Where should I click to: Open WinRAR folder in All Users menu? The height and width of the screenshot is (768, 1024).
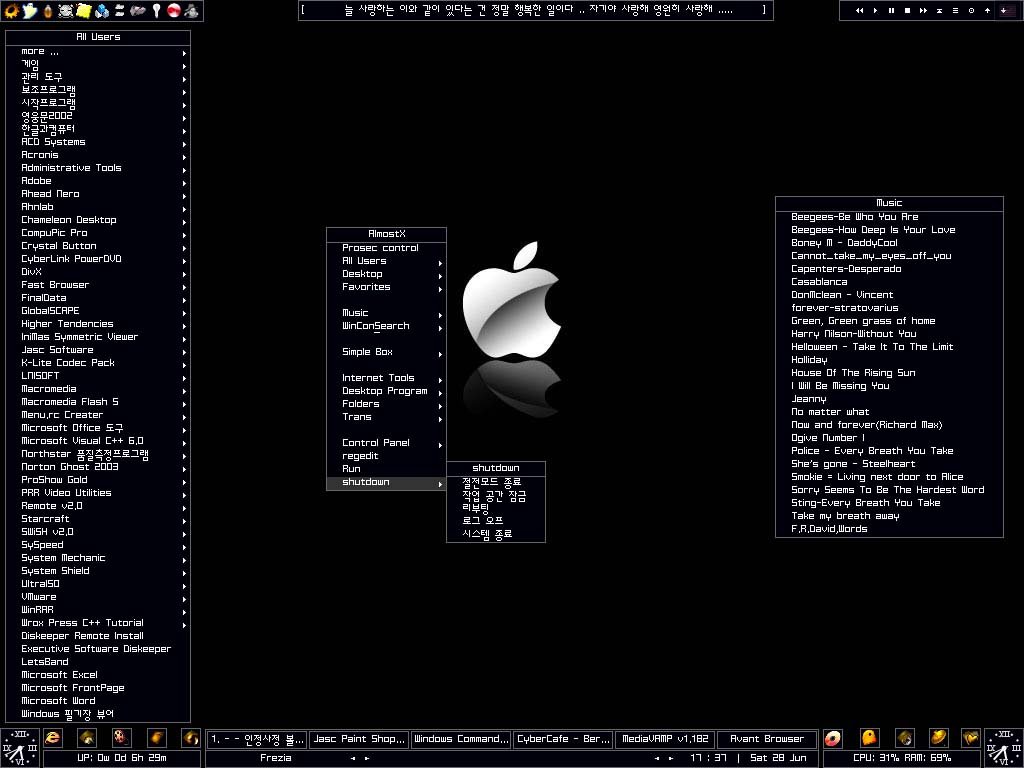coord(98,610)
